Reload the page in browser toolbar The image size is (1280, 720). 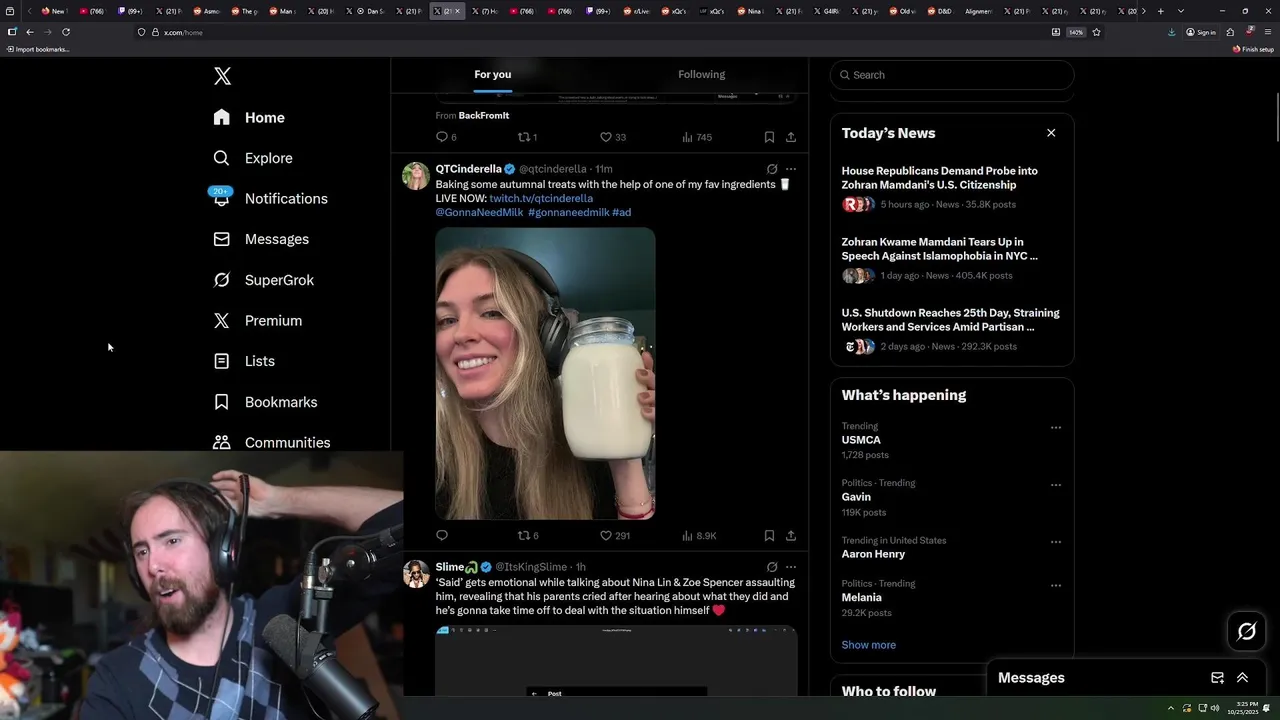point(66,32)
